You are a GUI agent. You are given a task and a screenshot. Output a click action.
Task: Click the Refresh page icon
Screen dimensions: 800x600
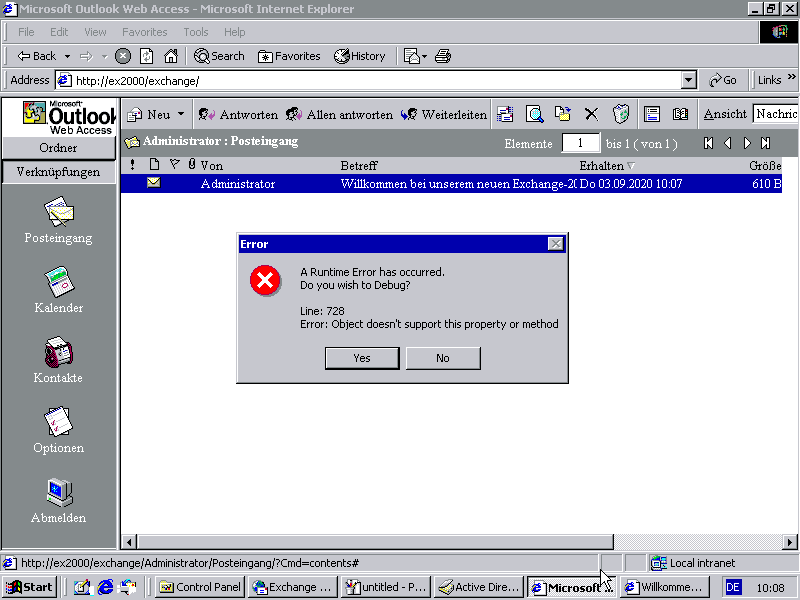point(146,56)
